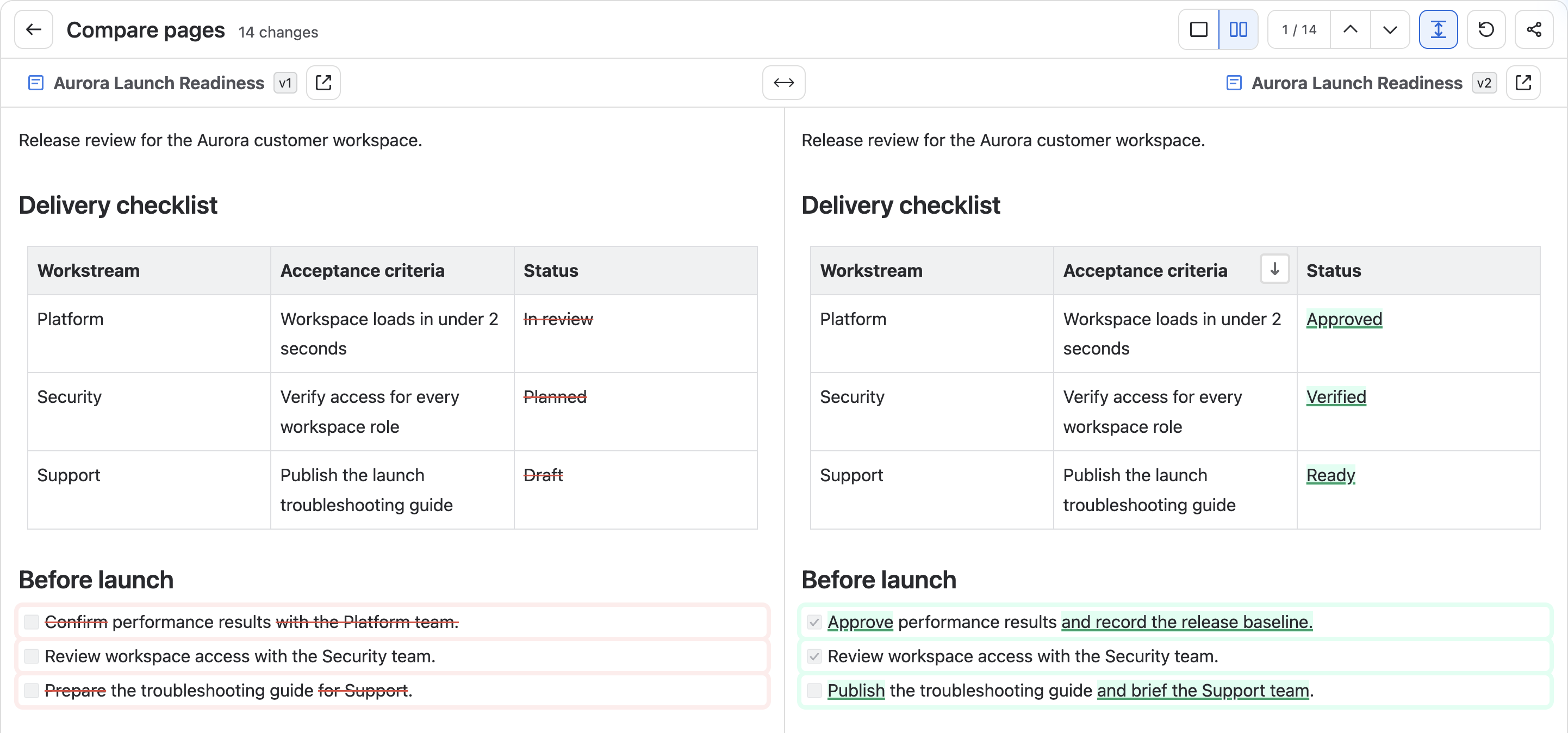Select the v2 version badge
Screen dimensions: 1568x733
coord(1484,83)
